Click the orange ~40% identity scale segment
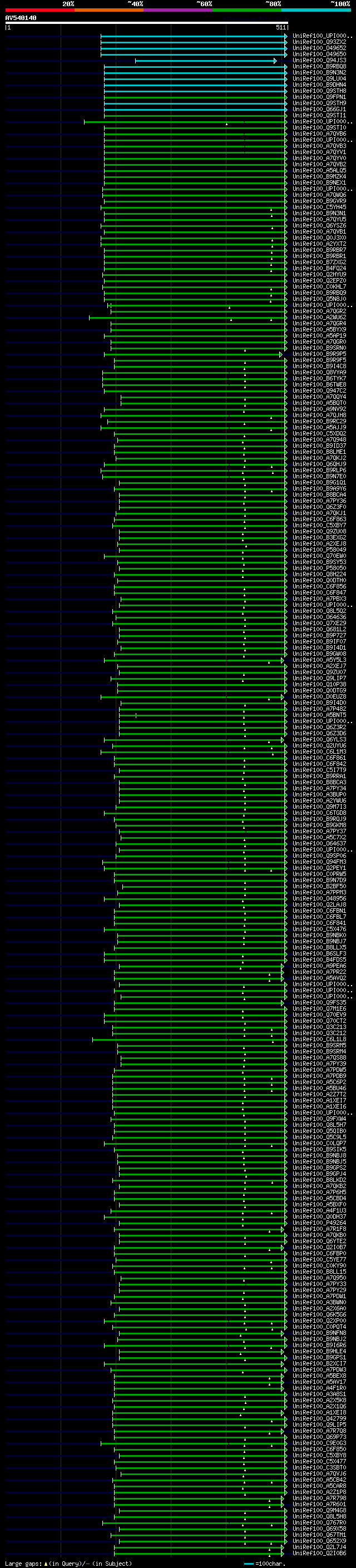Screen dimensions: 356x1568 point(109,10)
